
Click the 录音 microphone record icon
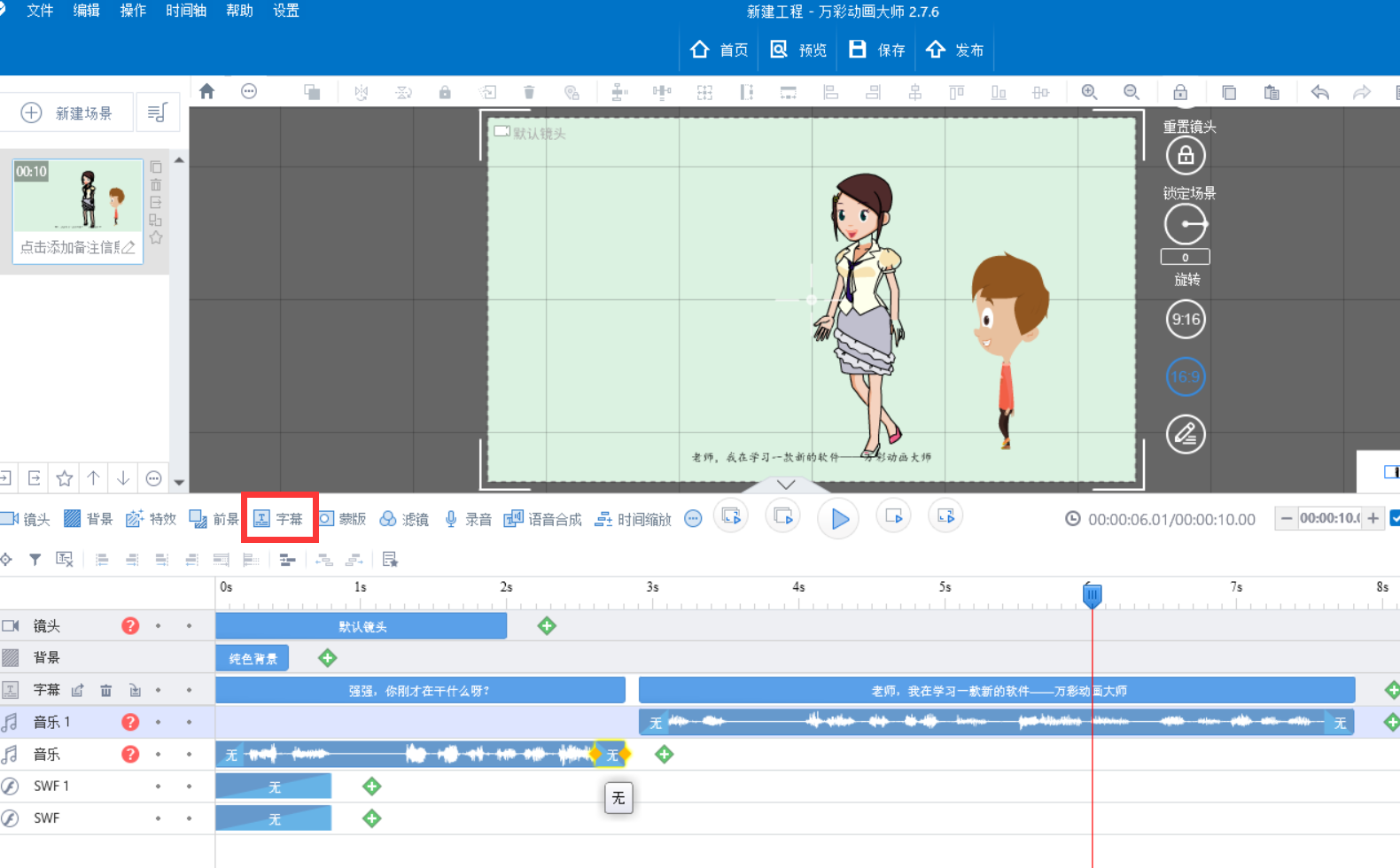[x=451, y=519]
